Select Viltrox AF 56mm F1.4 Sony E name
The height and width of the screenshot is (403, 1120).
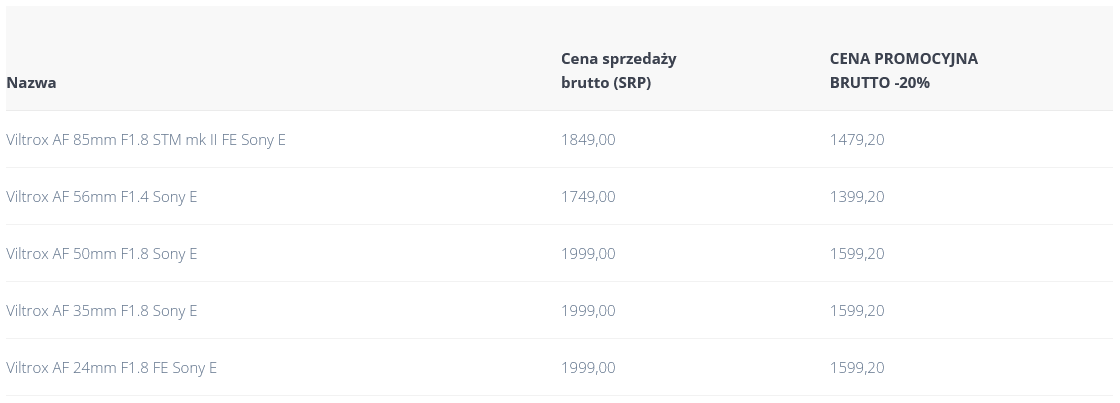(101, 196)
